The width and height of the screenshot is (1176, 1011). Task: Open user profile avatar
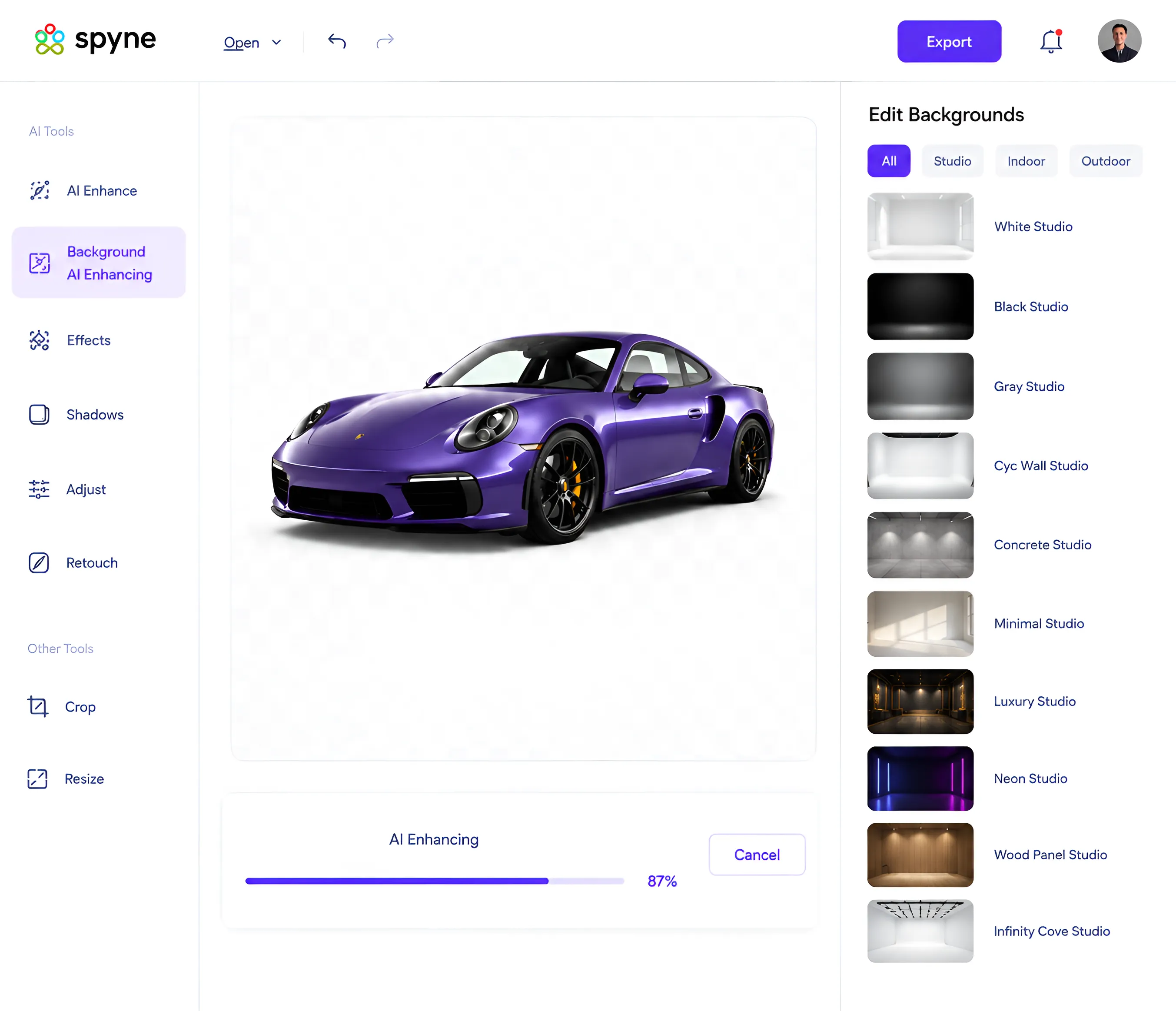[1119, 41]
